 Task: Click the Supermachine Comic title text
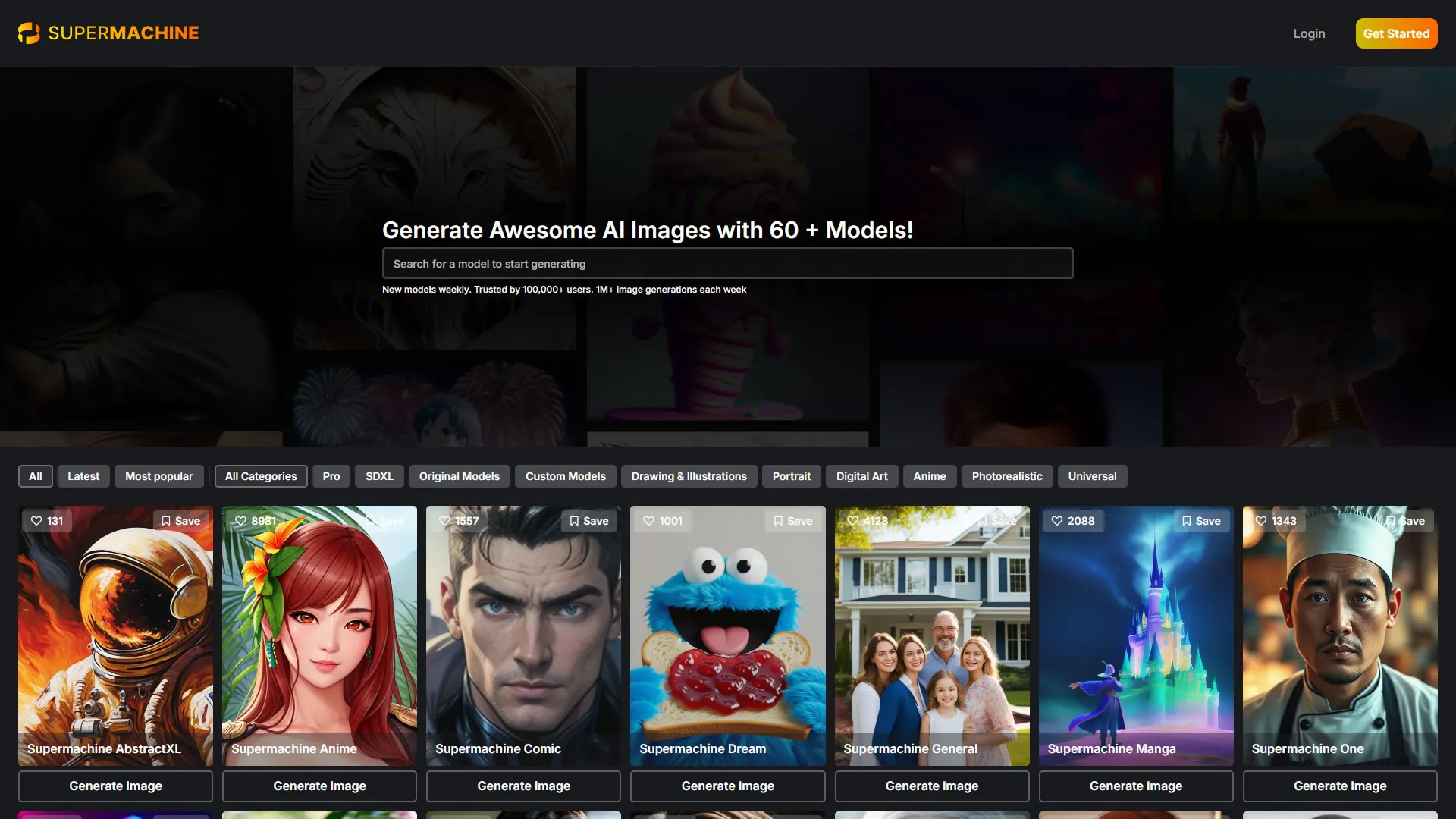[x=498, y=748]
